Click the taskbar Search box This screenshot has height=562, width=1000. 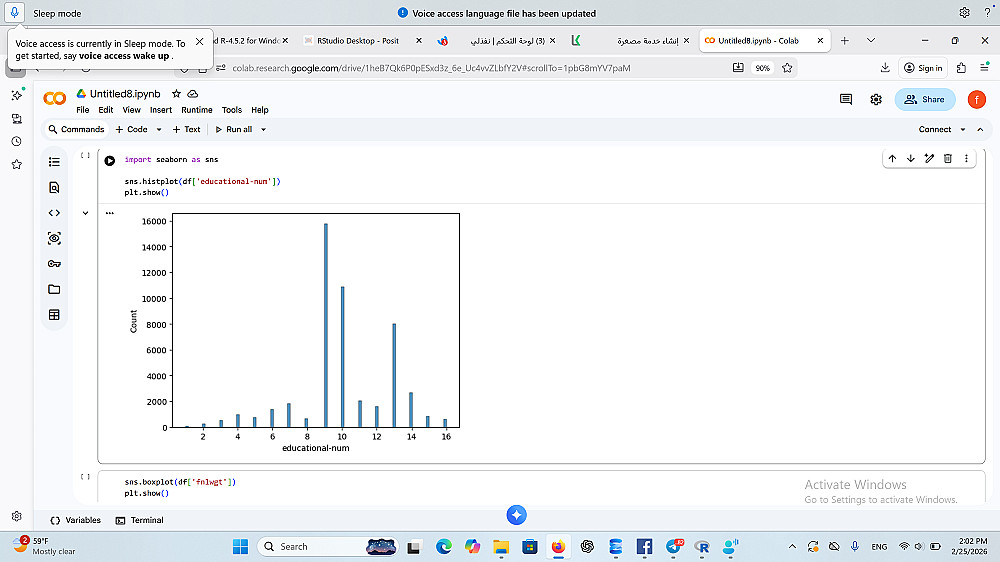pyautogui.click(x=327, y=547)
